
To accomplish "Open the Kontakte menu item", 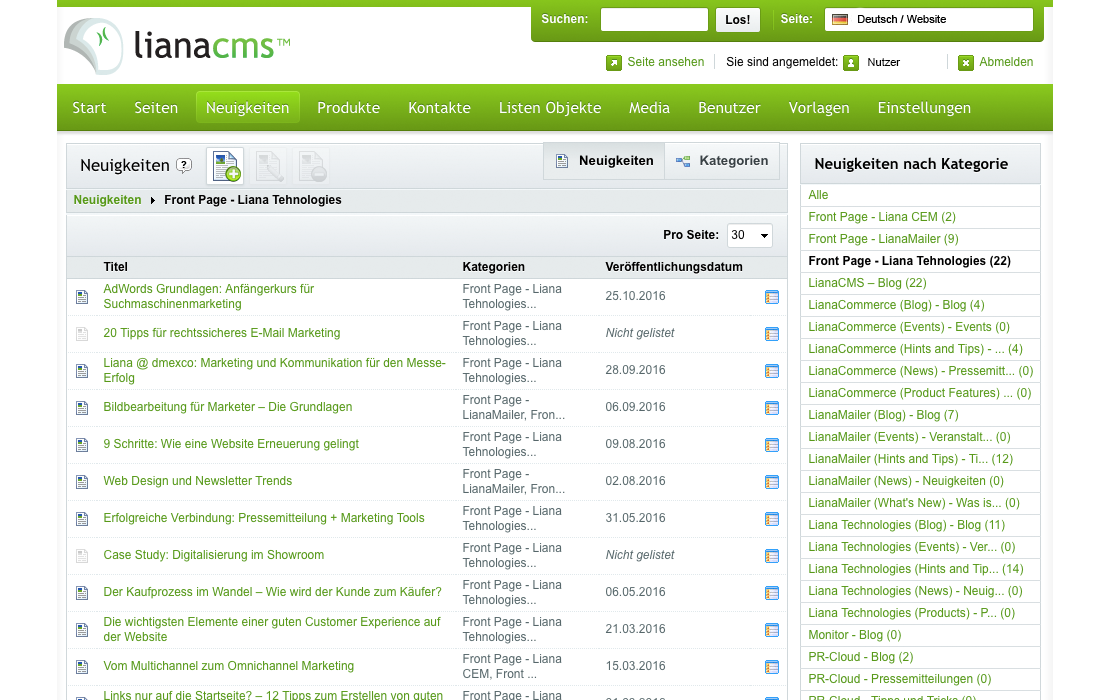I will [439, 108].
